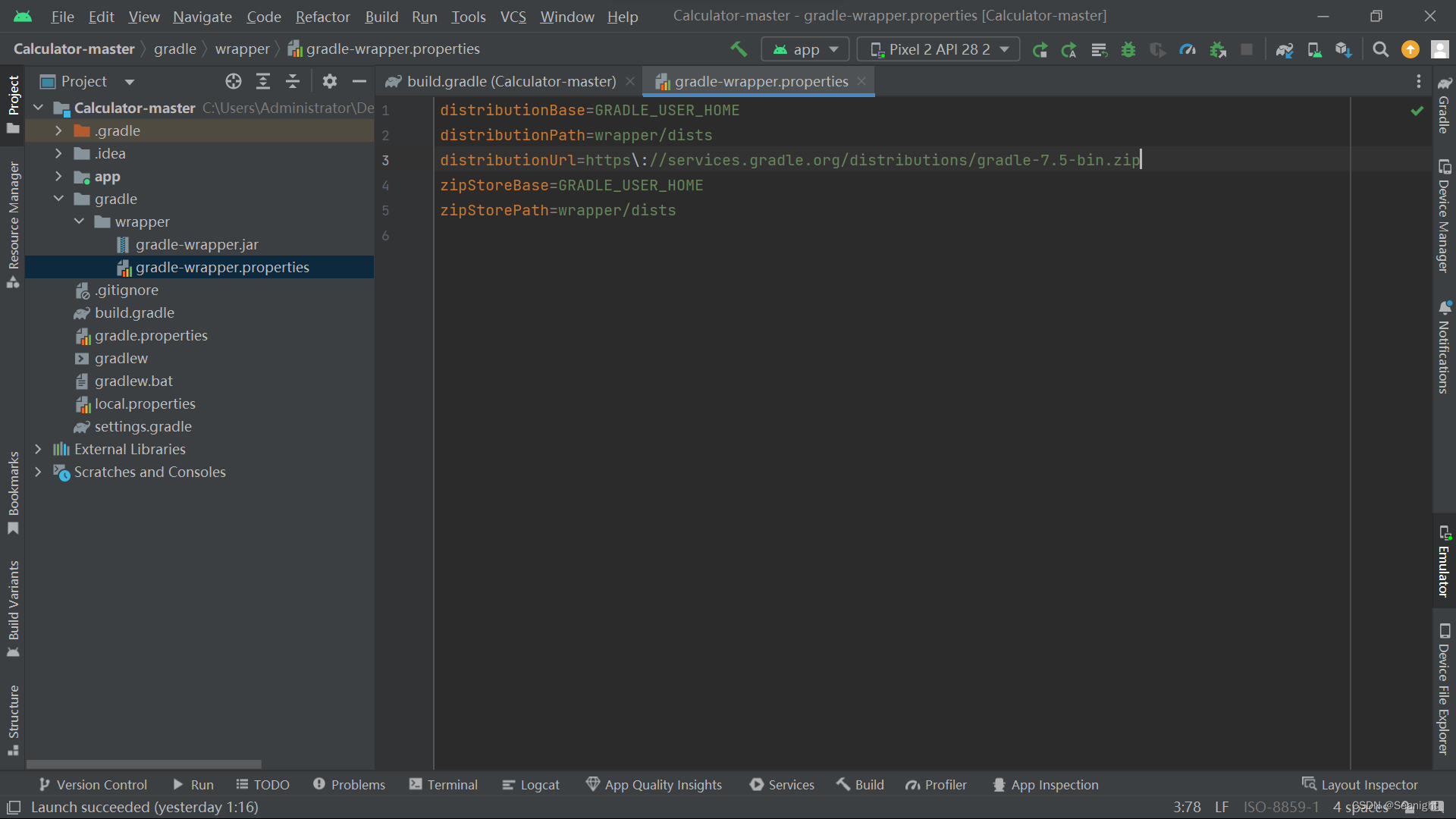This screenshot has height=819, width=1456.
Task: Toggle the Build Variants tool window
Action: click(13, 609)
